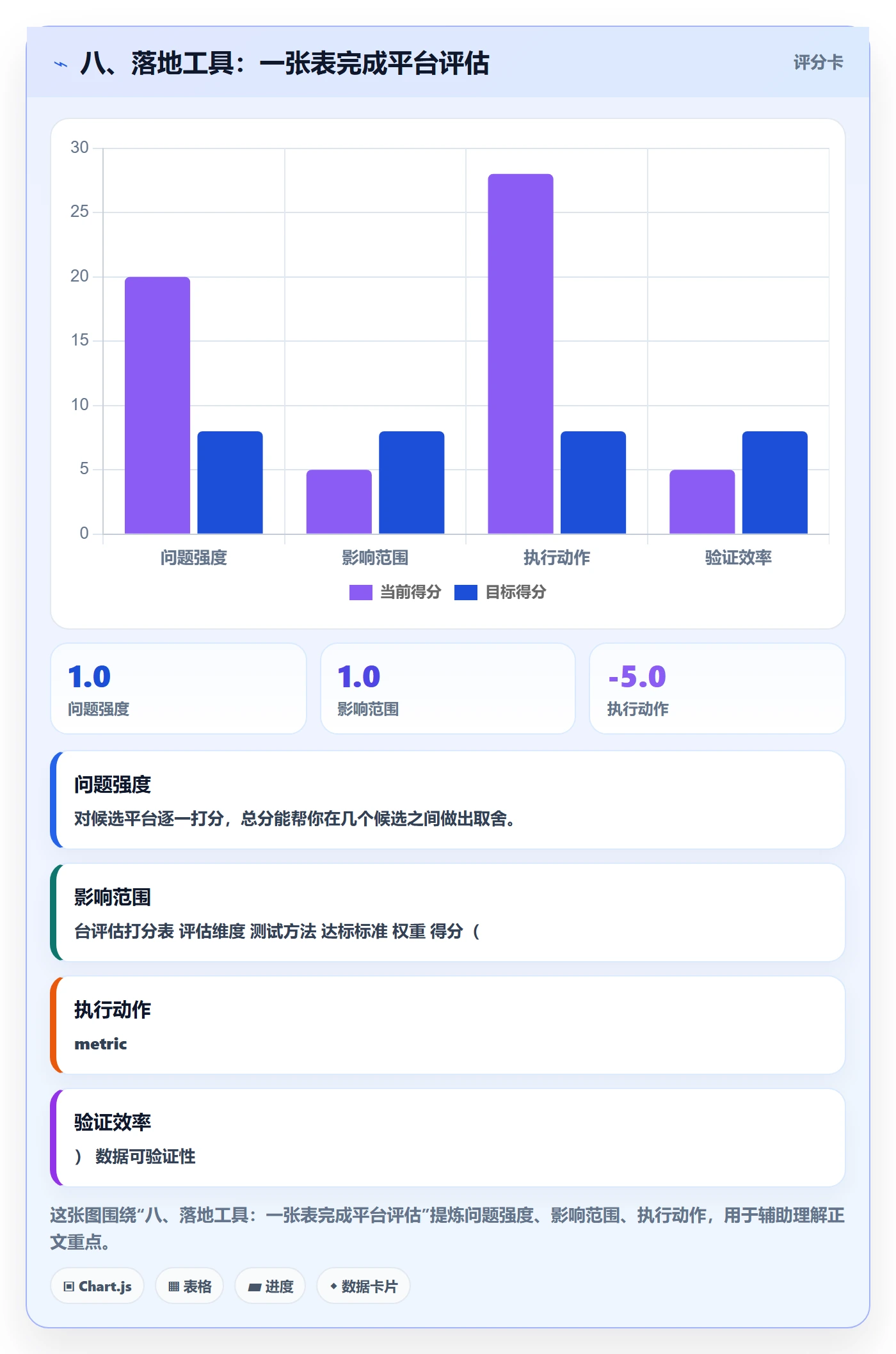Image resolution: width=896 pixels, height=1354 pixels.
Task: Click the 目标得分 legend label
Action: coord(515,593)
